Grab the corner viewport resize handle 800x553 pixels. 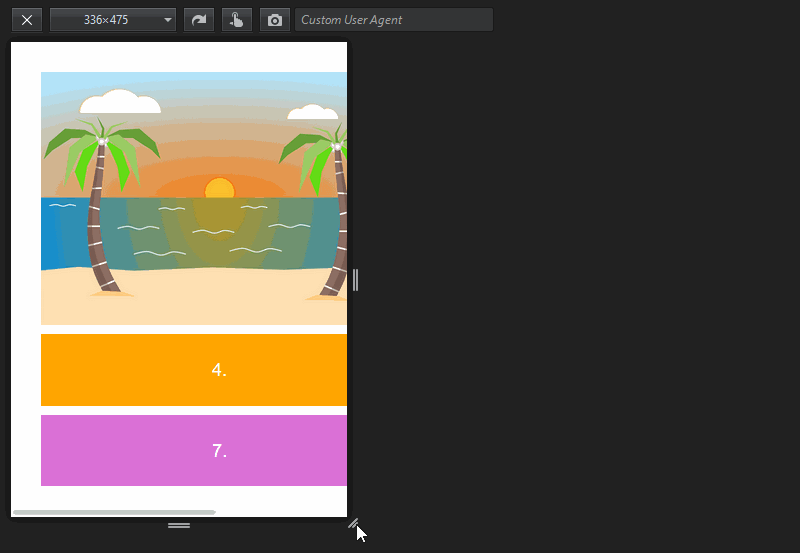(x=353, y=523)
